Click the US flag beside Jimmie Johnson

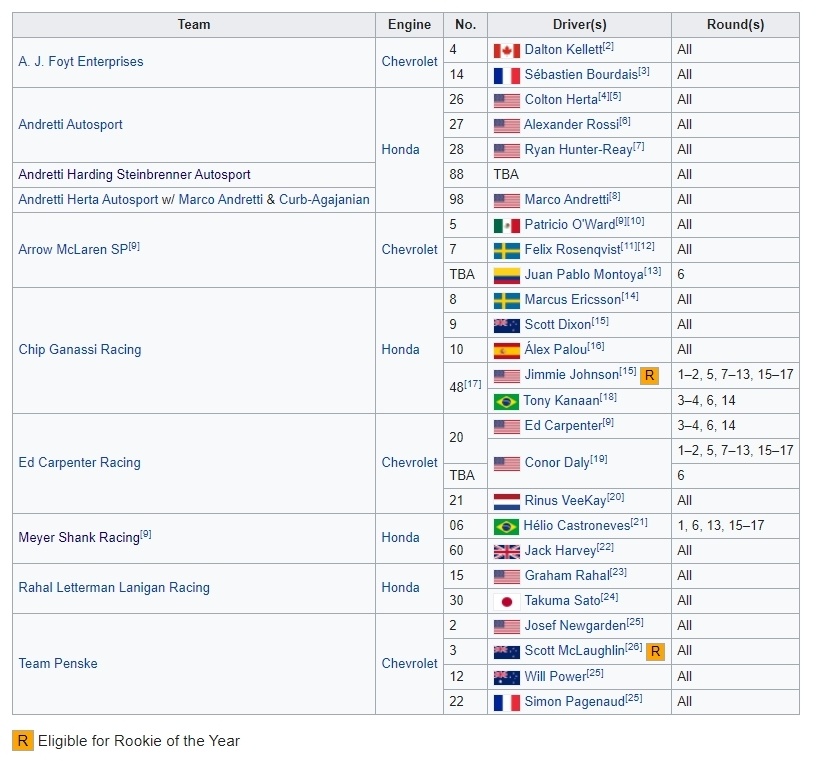[507, 376]
